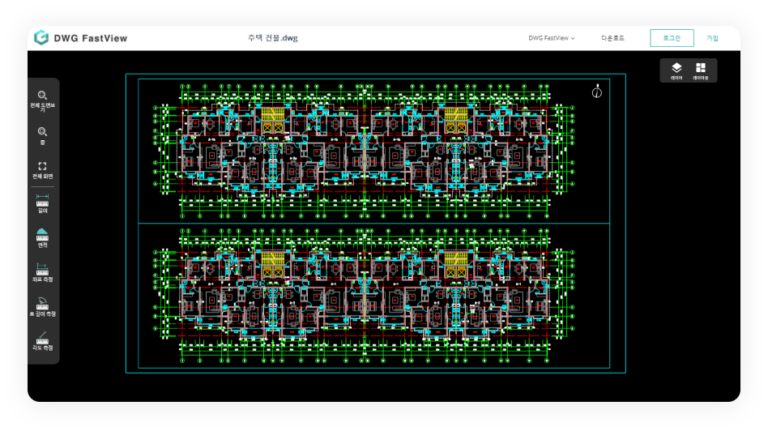Open the layers panel icon
768x431 pixels.
click(676, 71)
